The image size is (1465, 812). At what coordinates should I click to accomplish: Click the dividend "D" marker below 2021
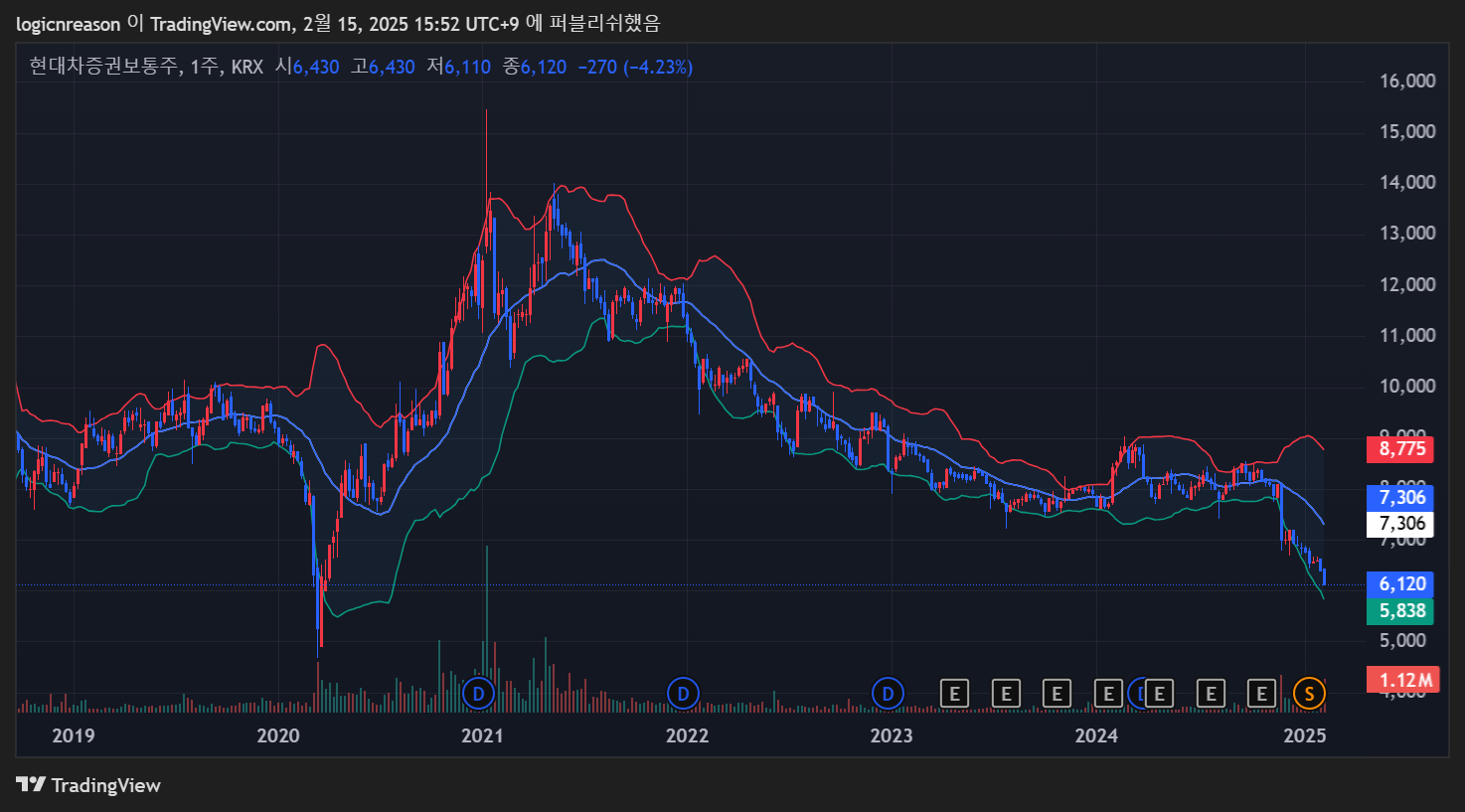click(x=479, y=694)
